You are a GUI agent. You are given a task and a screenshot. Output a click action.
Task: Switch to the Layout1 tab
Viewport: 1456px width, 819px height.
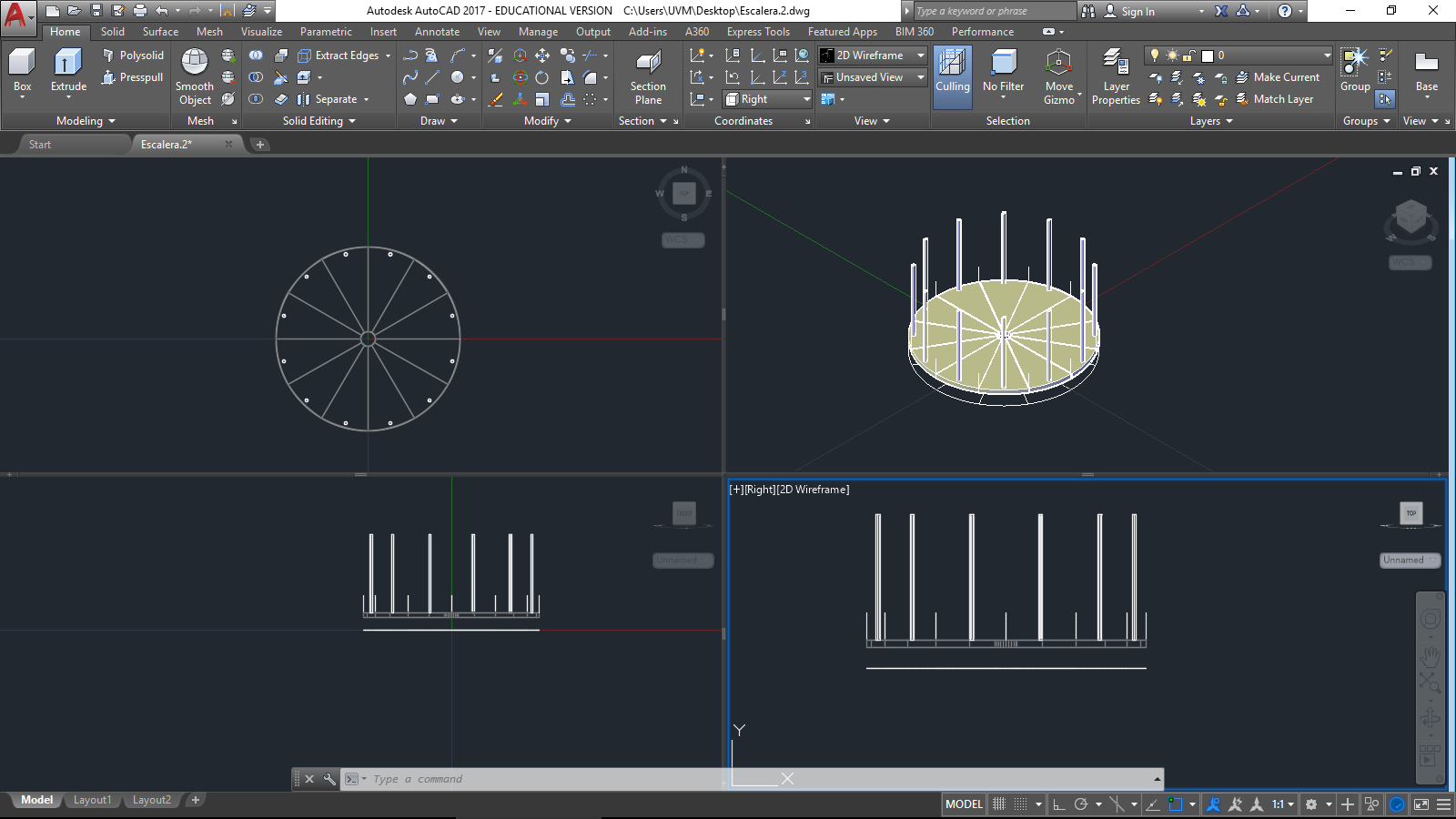pos(92,800)
